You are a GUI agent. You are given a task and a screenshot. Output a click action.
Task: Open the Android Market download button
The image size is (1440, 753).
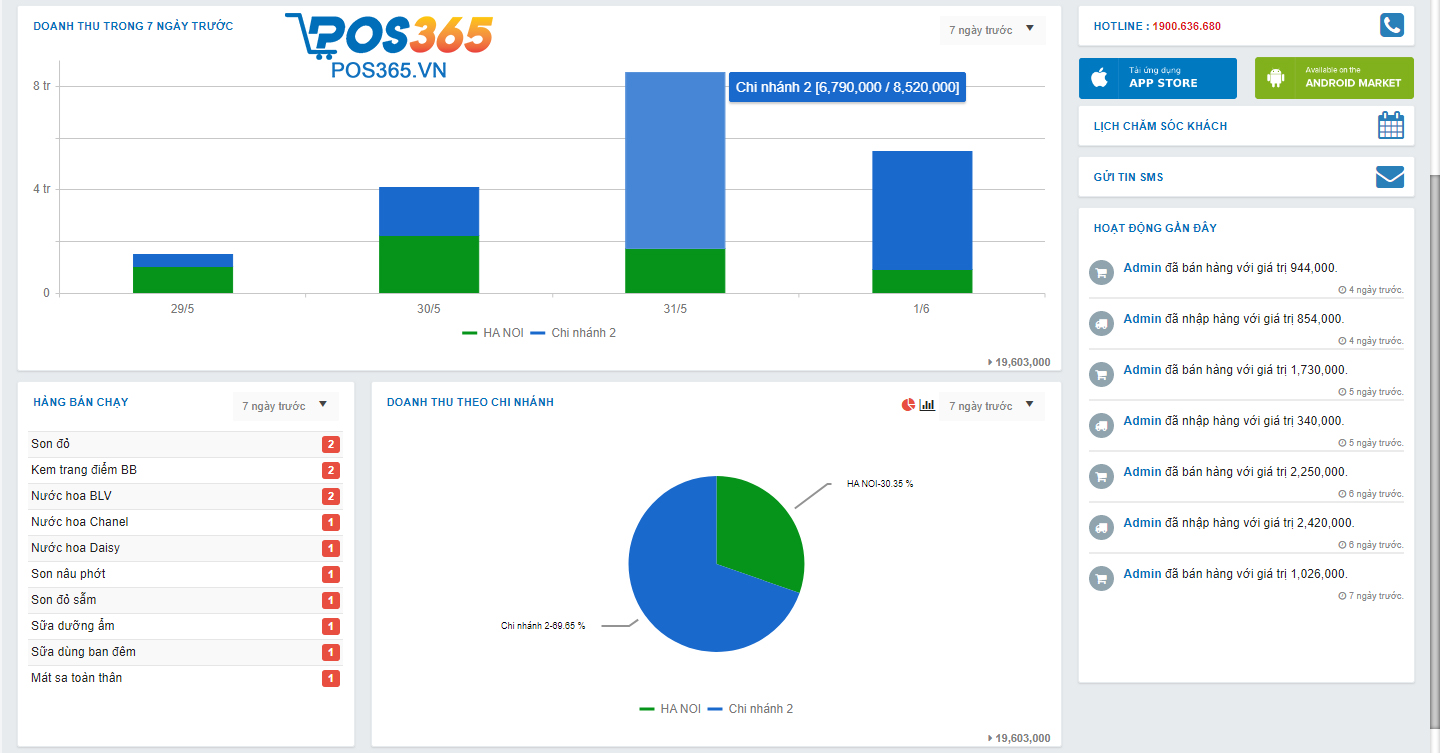tap(1334, 78)
